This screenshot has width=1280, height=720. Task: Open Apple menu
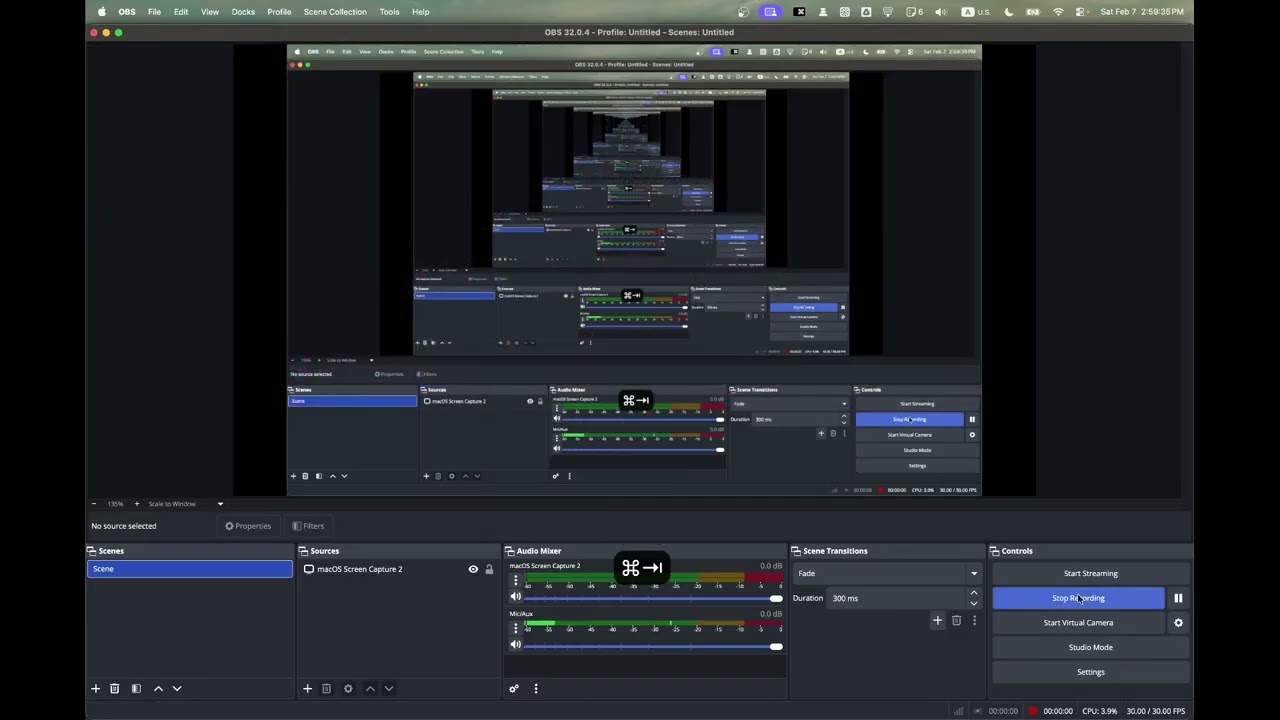tap(102, 12)
